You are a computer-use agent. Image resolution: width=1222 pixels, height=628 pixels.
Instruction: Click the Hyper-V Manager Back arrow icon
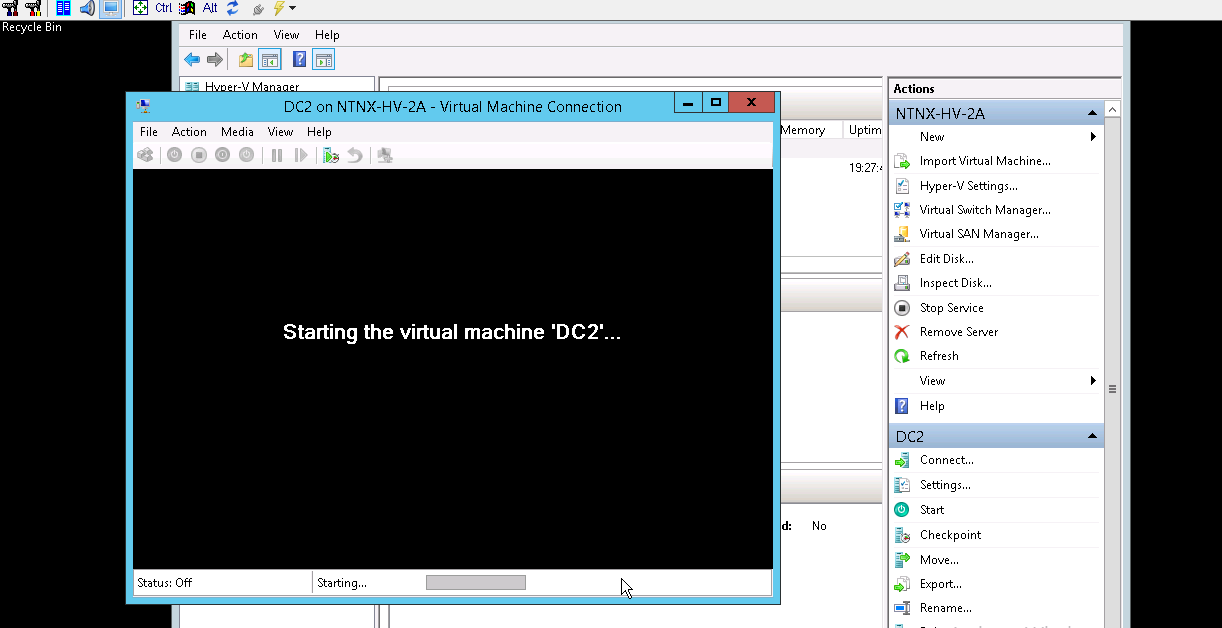coord(192,60)
